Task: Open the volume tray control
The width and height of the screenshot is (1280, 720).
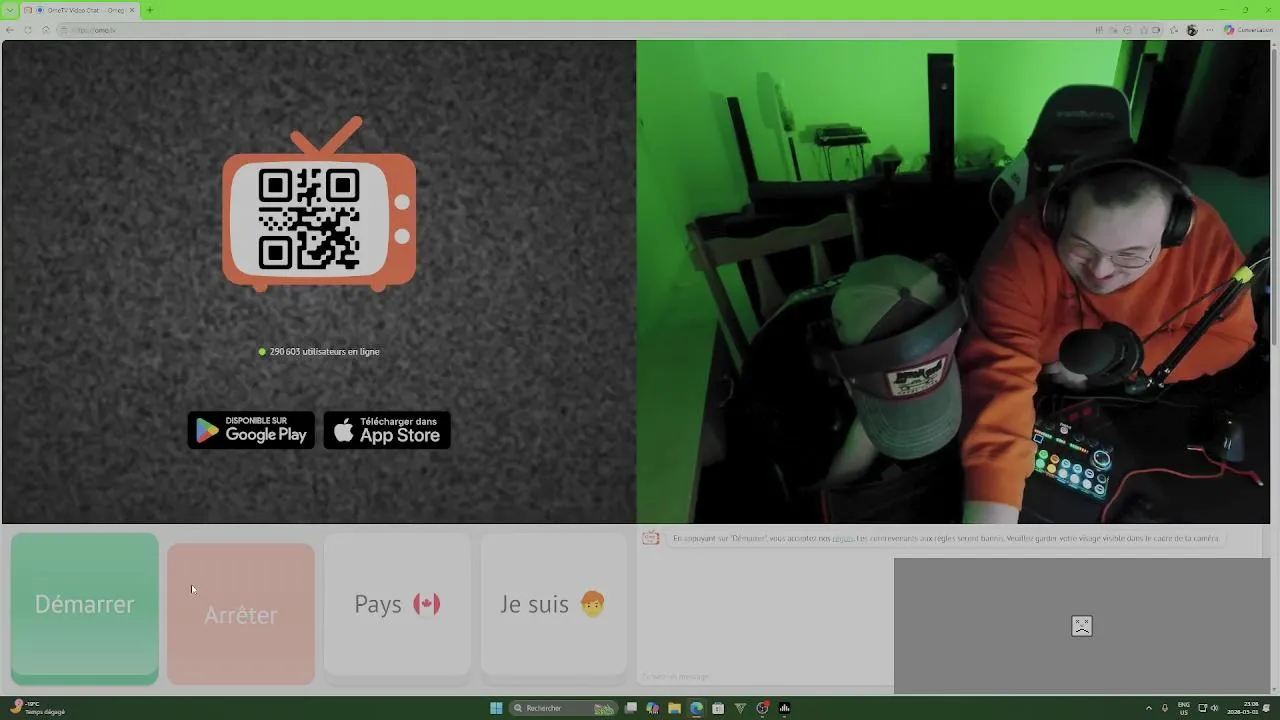Action: (1214, 708)
